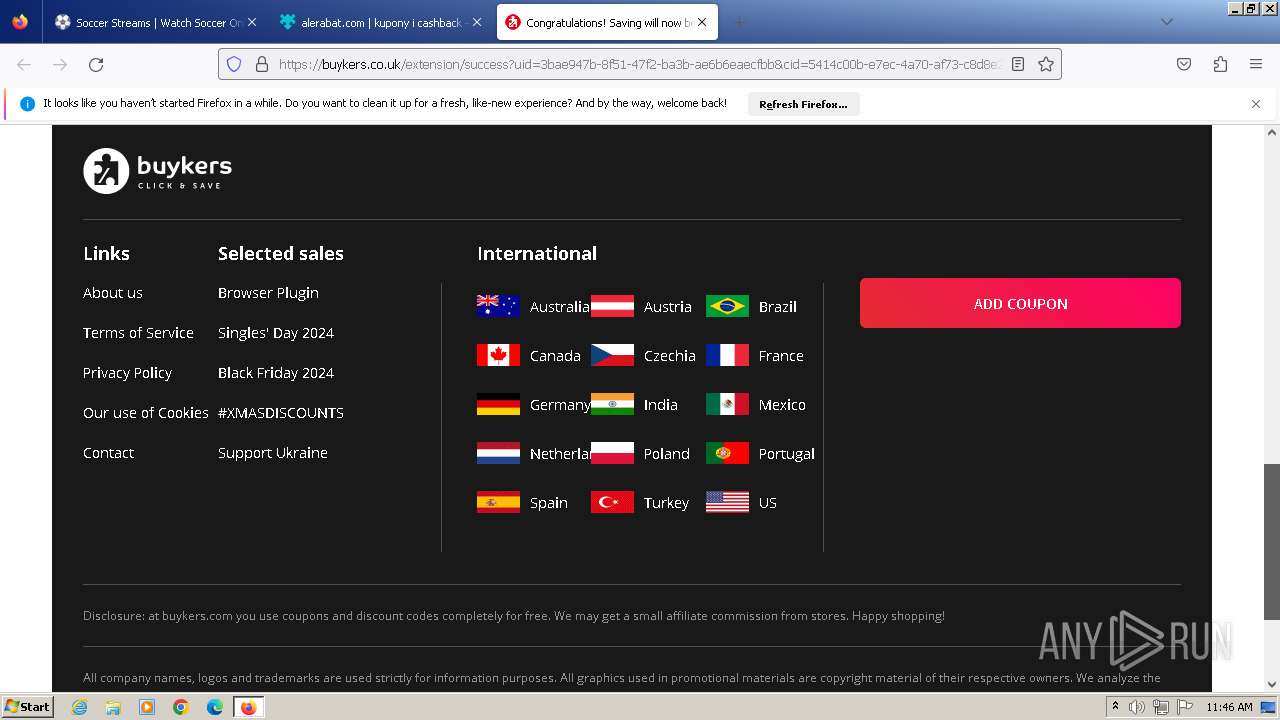Launch Microsoft Edge from the taskbar
Image resolution: width=1280 pixels, height=720 pixels.
[x=215, y=707]
